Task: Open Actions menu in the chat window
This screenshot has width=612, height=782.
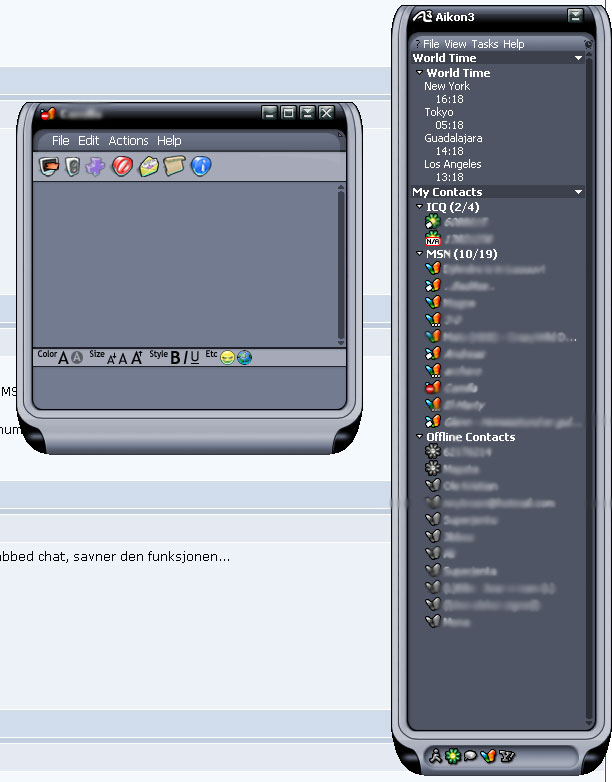Action: click(x=128, y=141)
